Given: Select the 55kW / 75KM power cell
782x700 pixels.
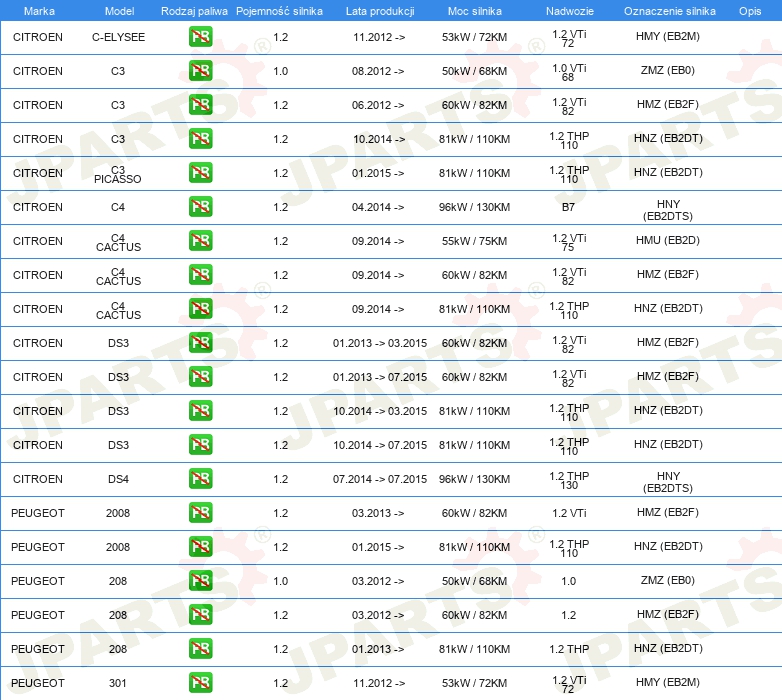Looking at the screenshot, I should pos(474,241).
